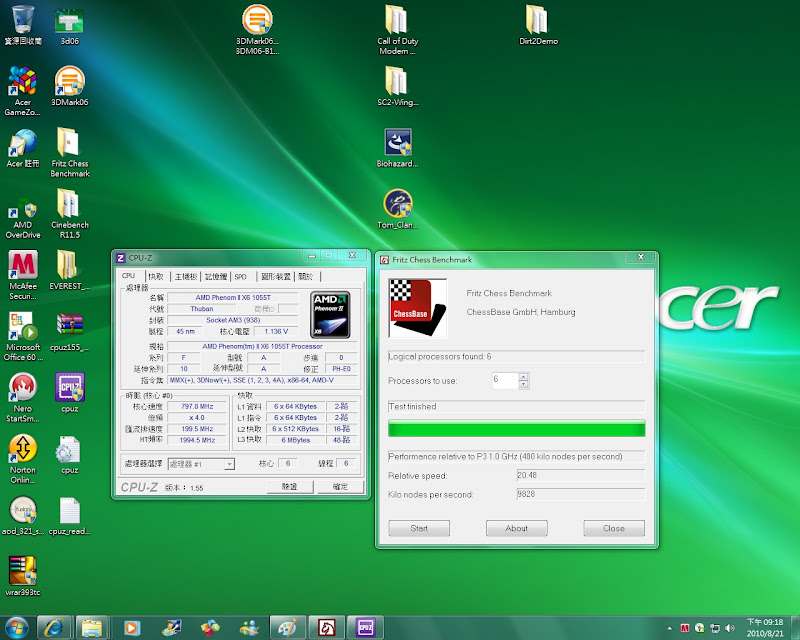Click the "Thuban" code name value
The height and width of the screenshot is (640, 800).
[202, 309]
